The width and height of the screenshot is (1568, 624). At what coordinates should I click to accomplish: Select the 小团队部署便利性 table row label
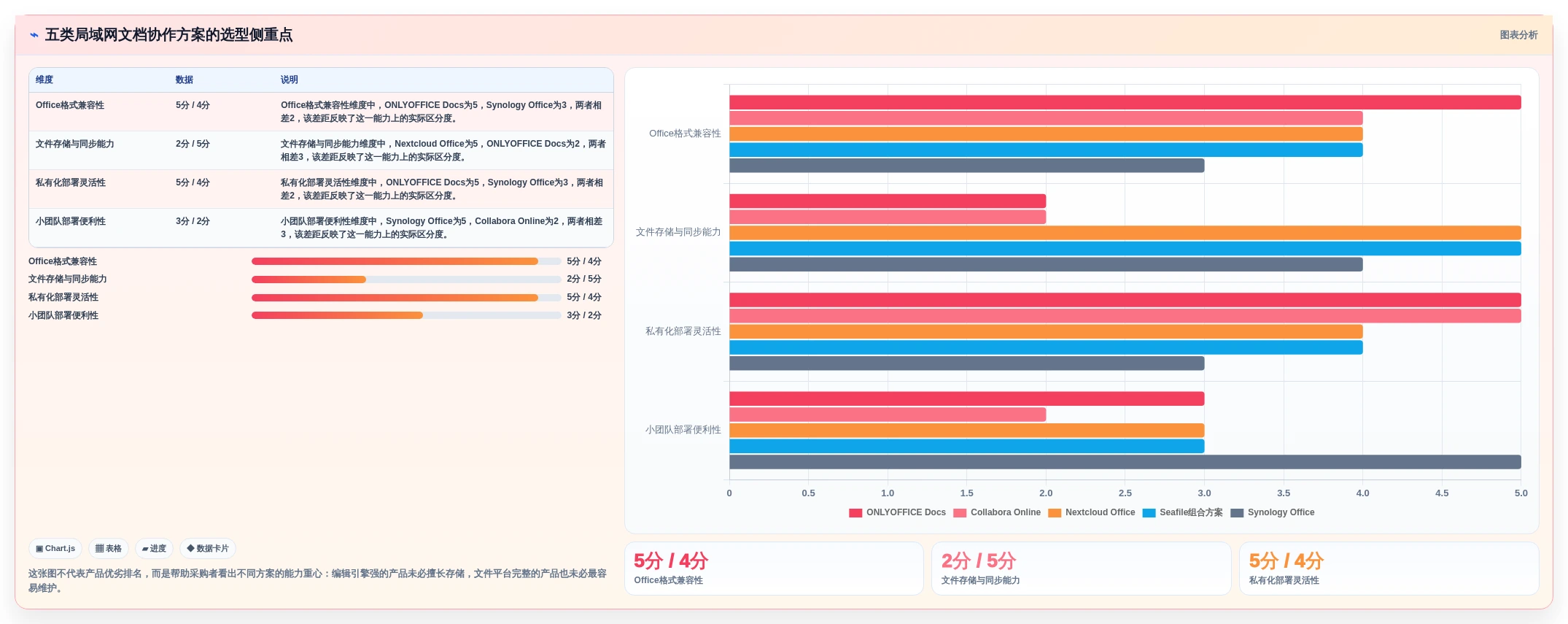[71, 221]
